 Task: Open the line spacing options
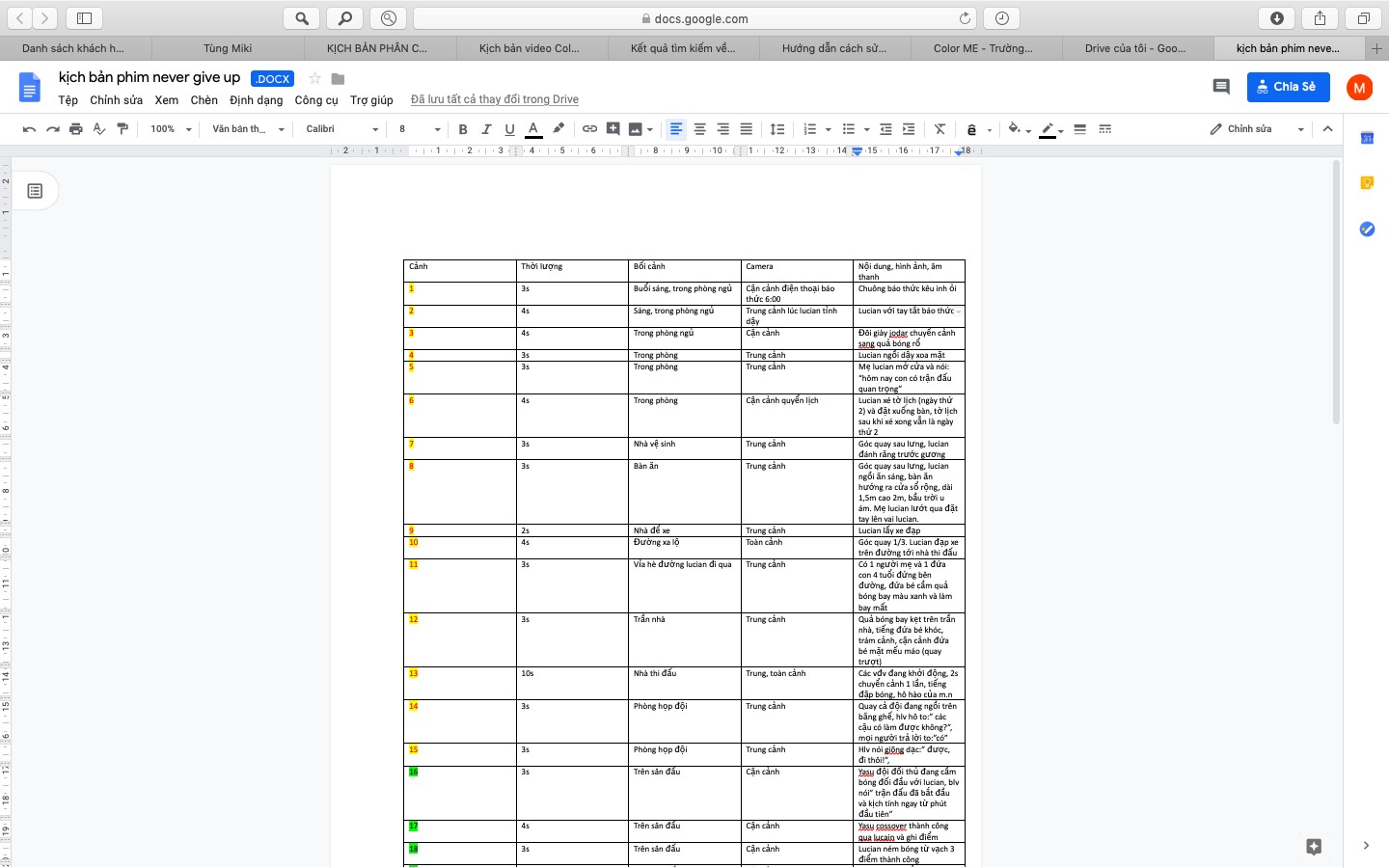pyautogui.click(x=777, y=129)
